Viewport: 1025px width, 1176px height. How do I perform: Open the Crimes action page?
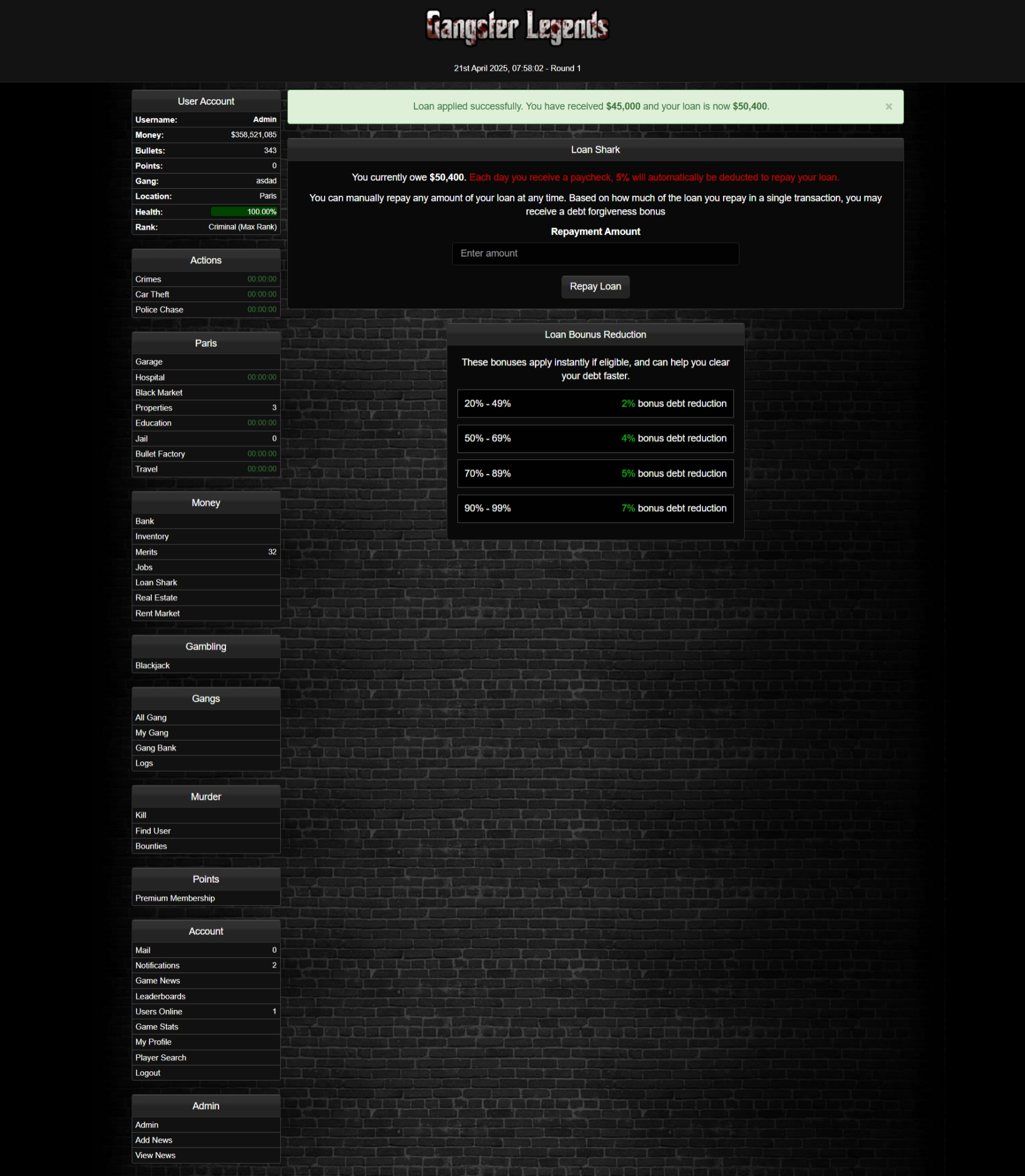pos(148,279)
